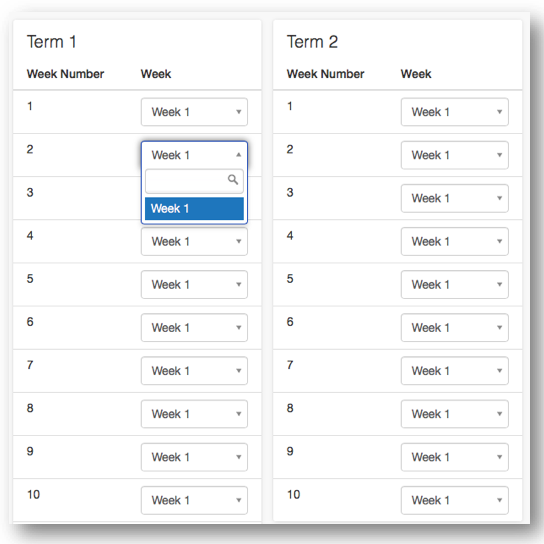Open Term 1 week 9 dropdown
Viewport: 544px width, 544px height.
(194, 457)
